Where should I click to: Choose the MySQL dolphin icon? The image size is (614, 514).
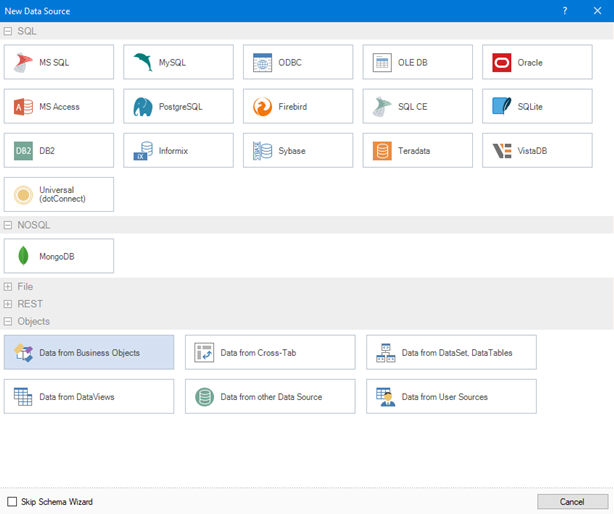[143, 62]
